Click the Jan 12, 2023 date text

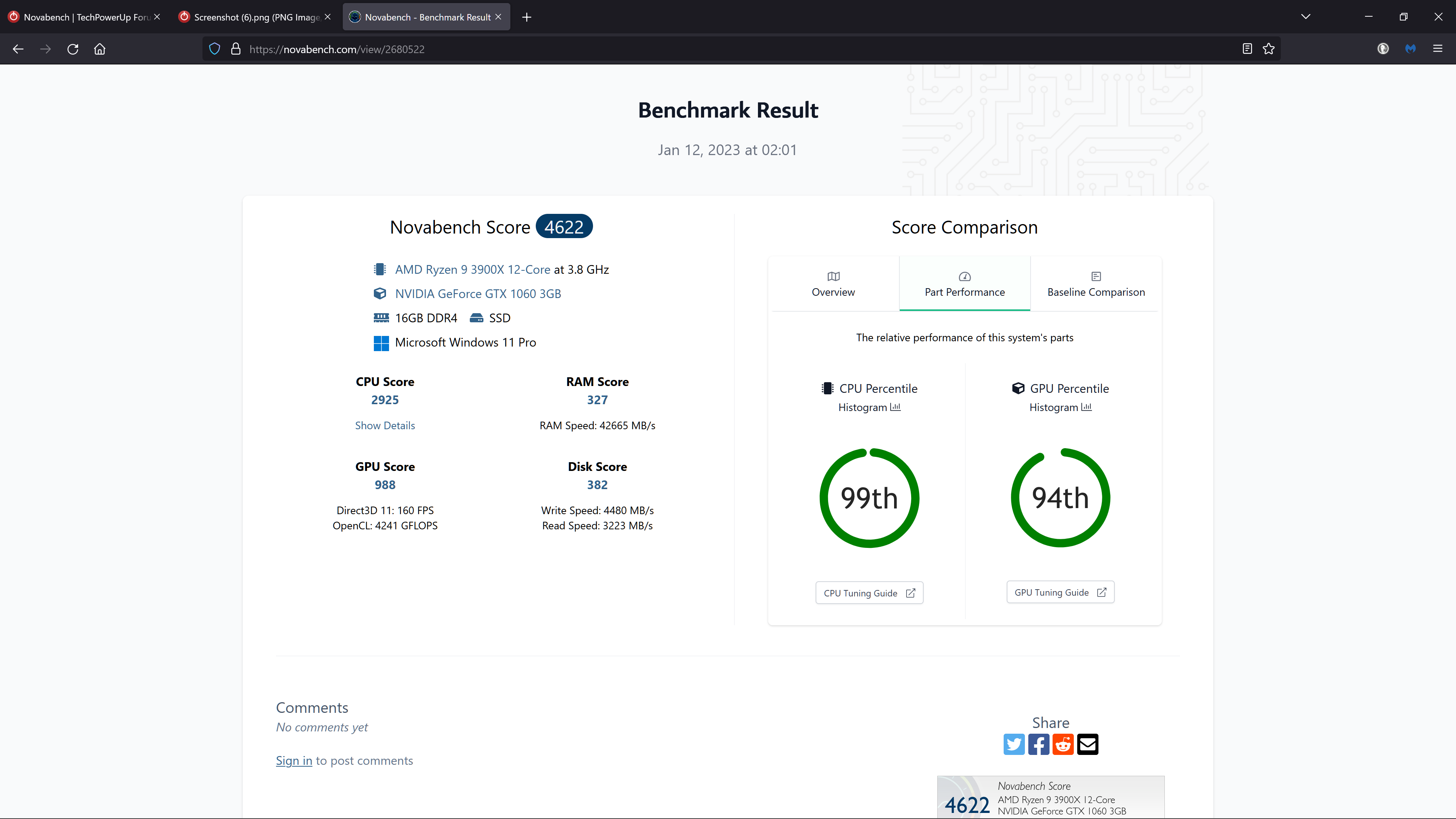(728, 150)
